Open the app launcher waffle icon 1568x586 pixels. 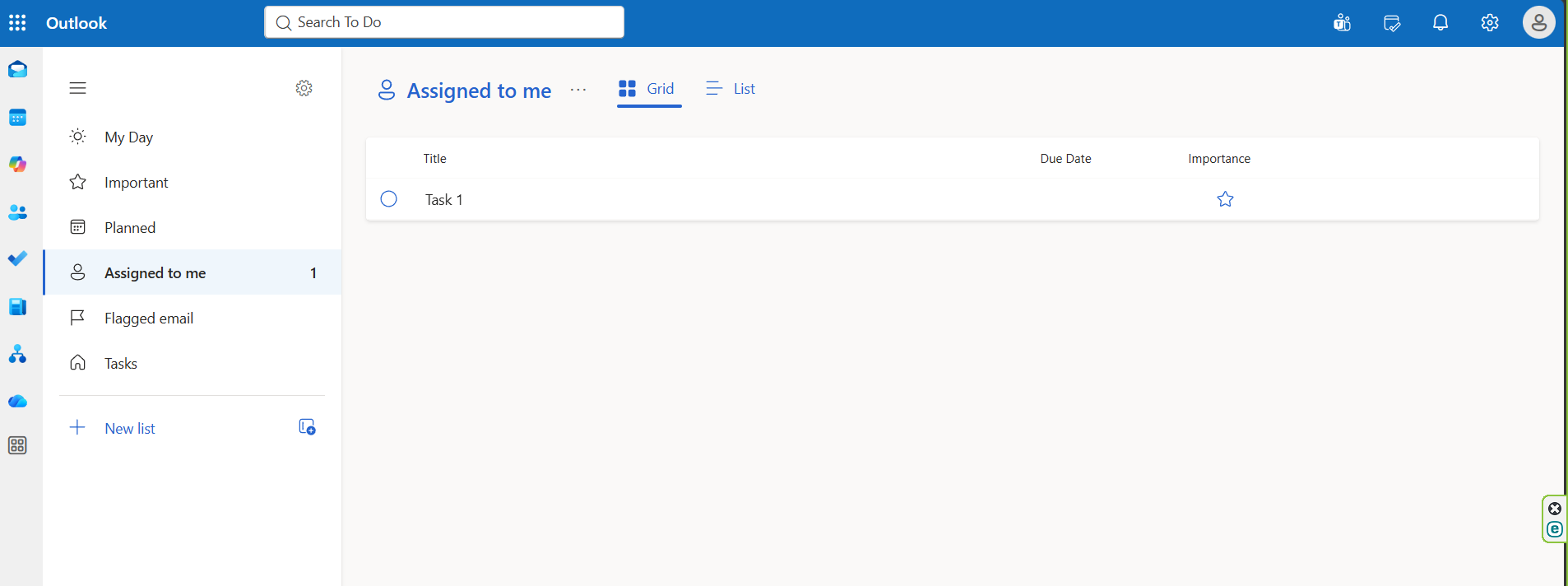17,23
